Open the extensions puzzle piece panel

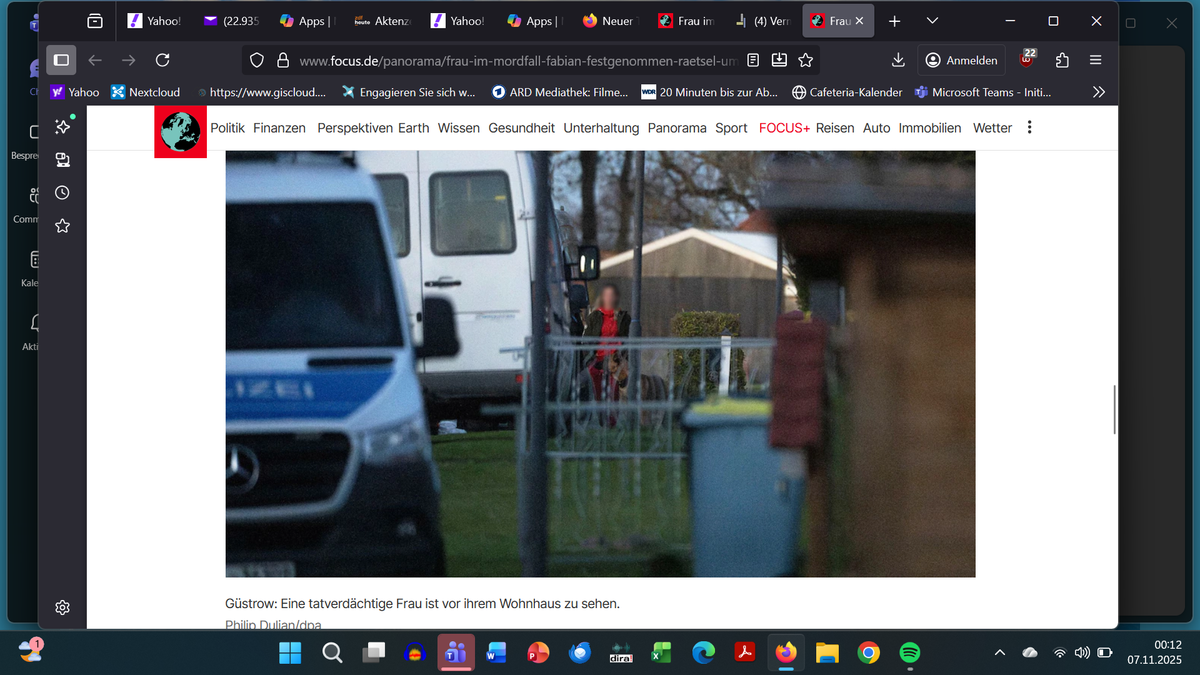pos(1061,60)
